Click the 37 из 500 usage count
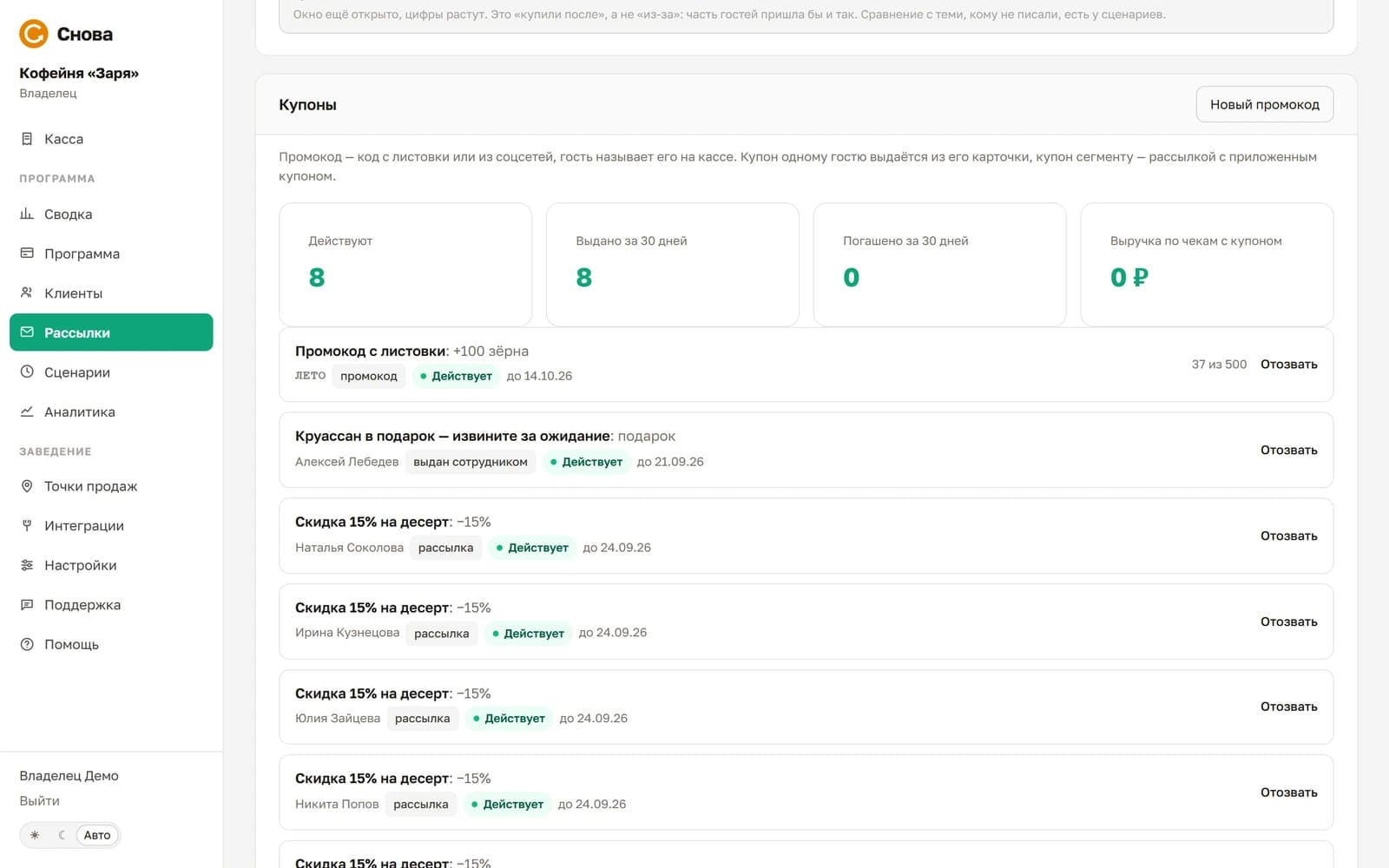The width and height of the screenshot is (1389, 868). pyautogui.click(x=1219, y=365)
